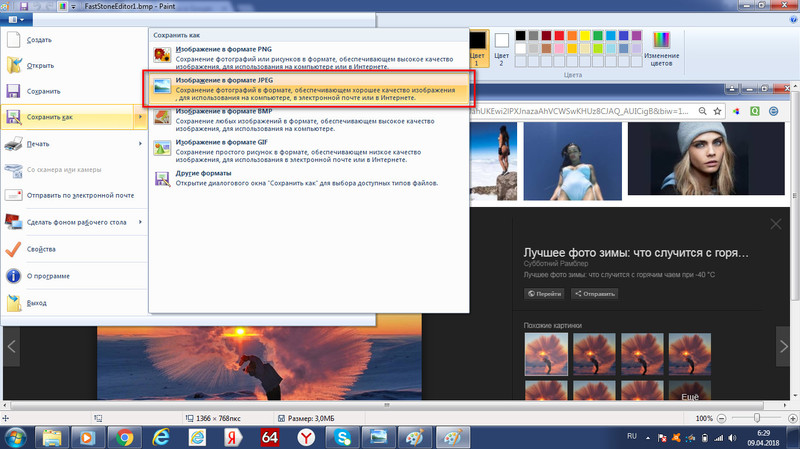Open Google Chrome from taskbar
Screen dimensions: 800x449
tap(124, 438)
